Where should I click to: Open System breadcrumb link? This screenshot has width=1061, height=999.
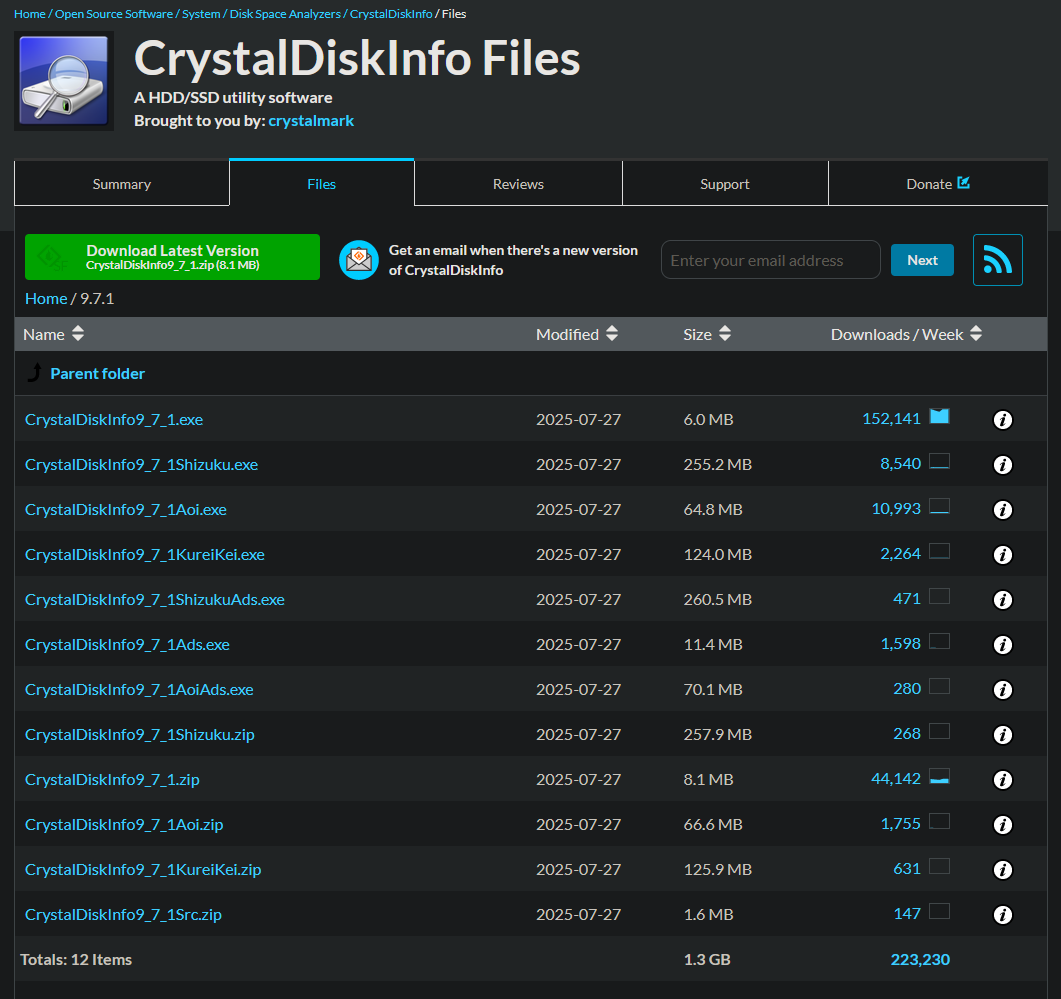tap(201, 14)
